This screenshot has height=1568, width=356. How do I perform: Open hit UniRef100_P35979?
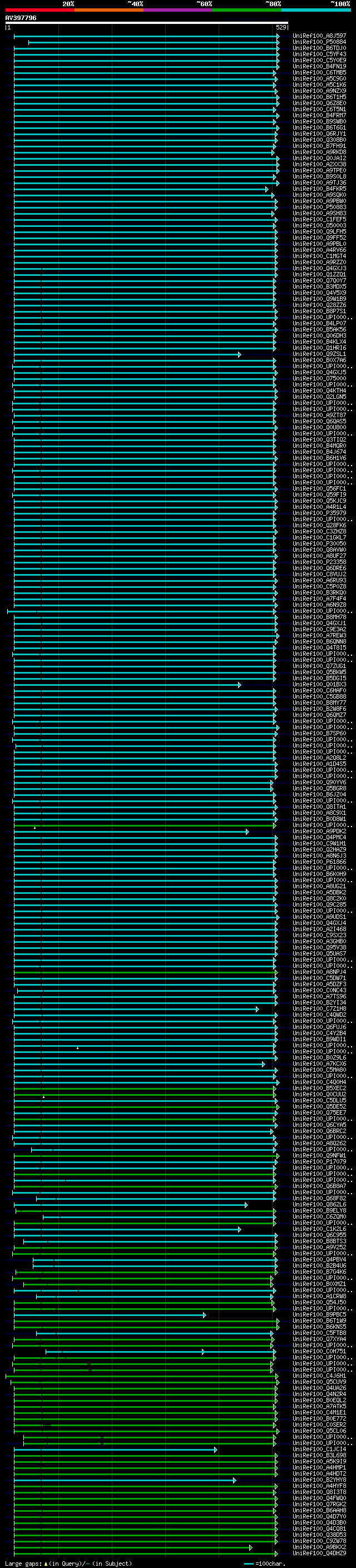click(x=319, y=513)
